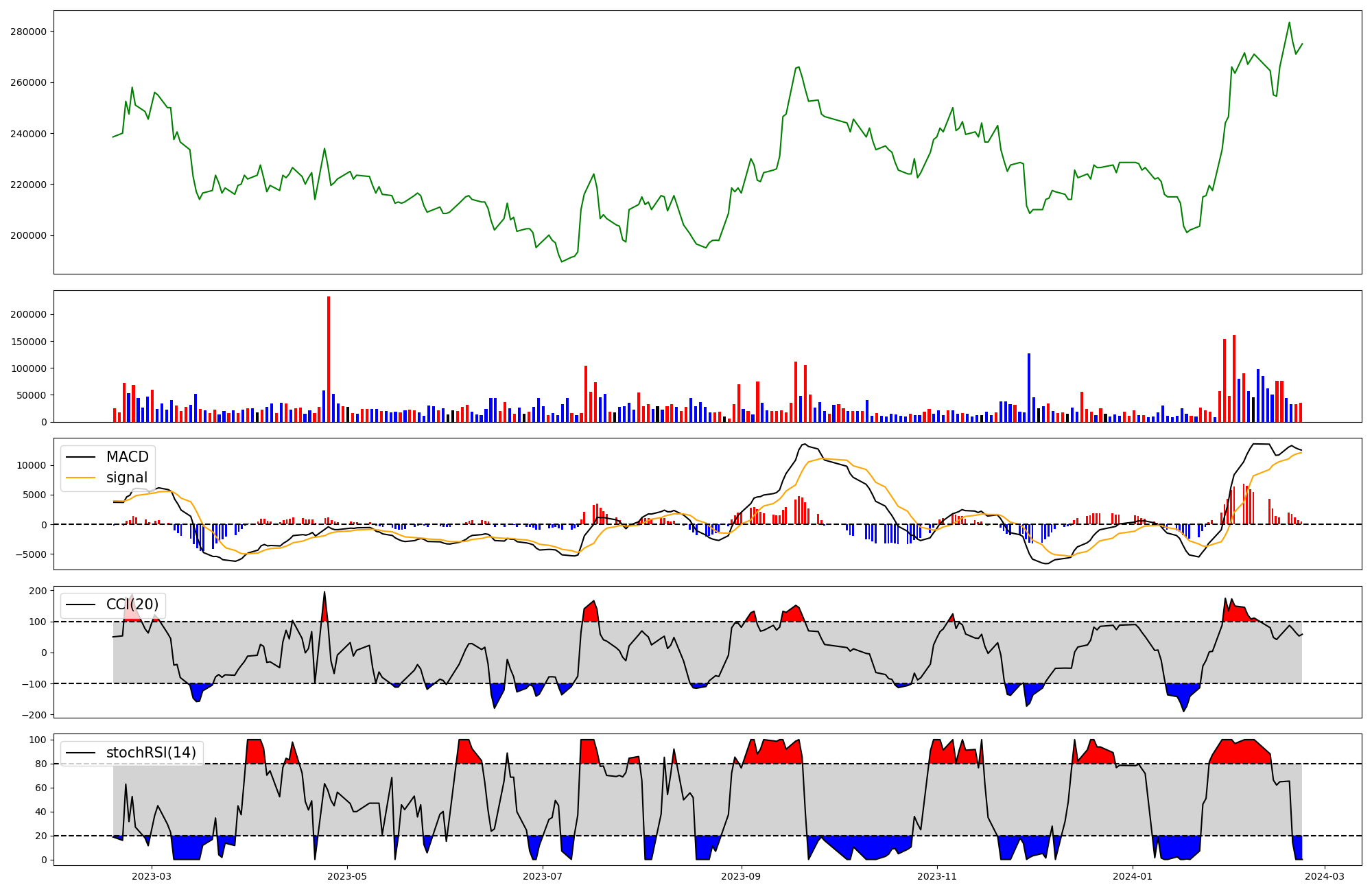
Task: Click the 2024-03 date tick label
Action: coord(1324,876)
